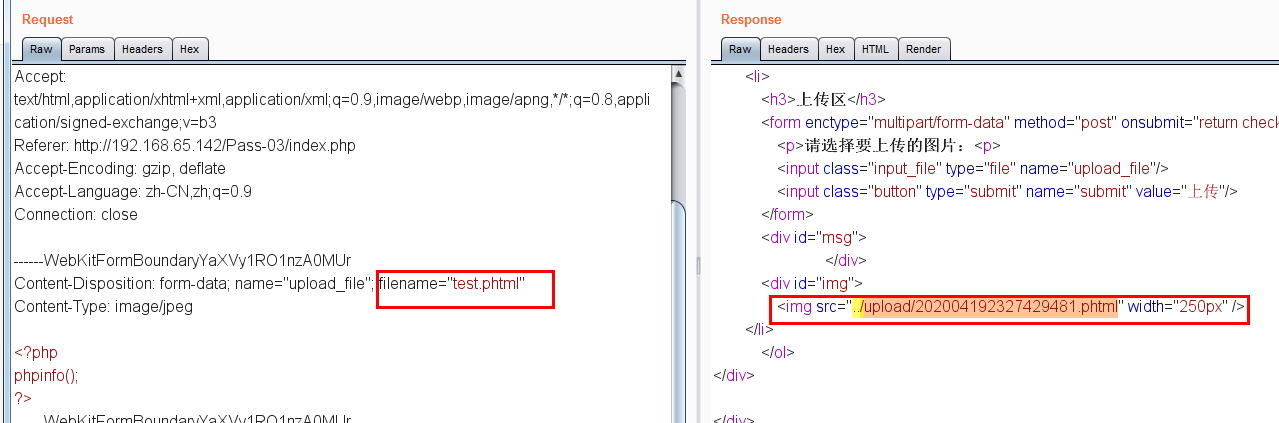Click the Connection: close line
1279x423 pixels.
[x=76, y=215]
